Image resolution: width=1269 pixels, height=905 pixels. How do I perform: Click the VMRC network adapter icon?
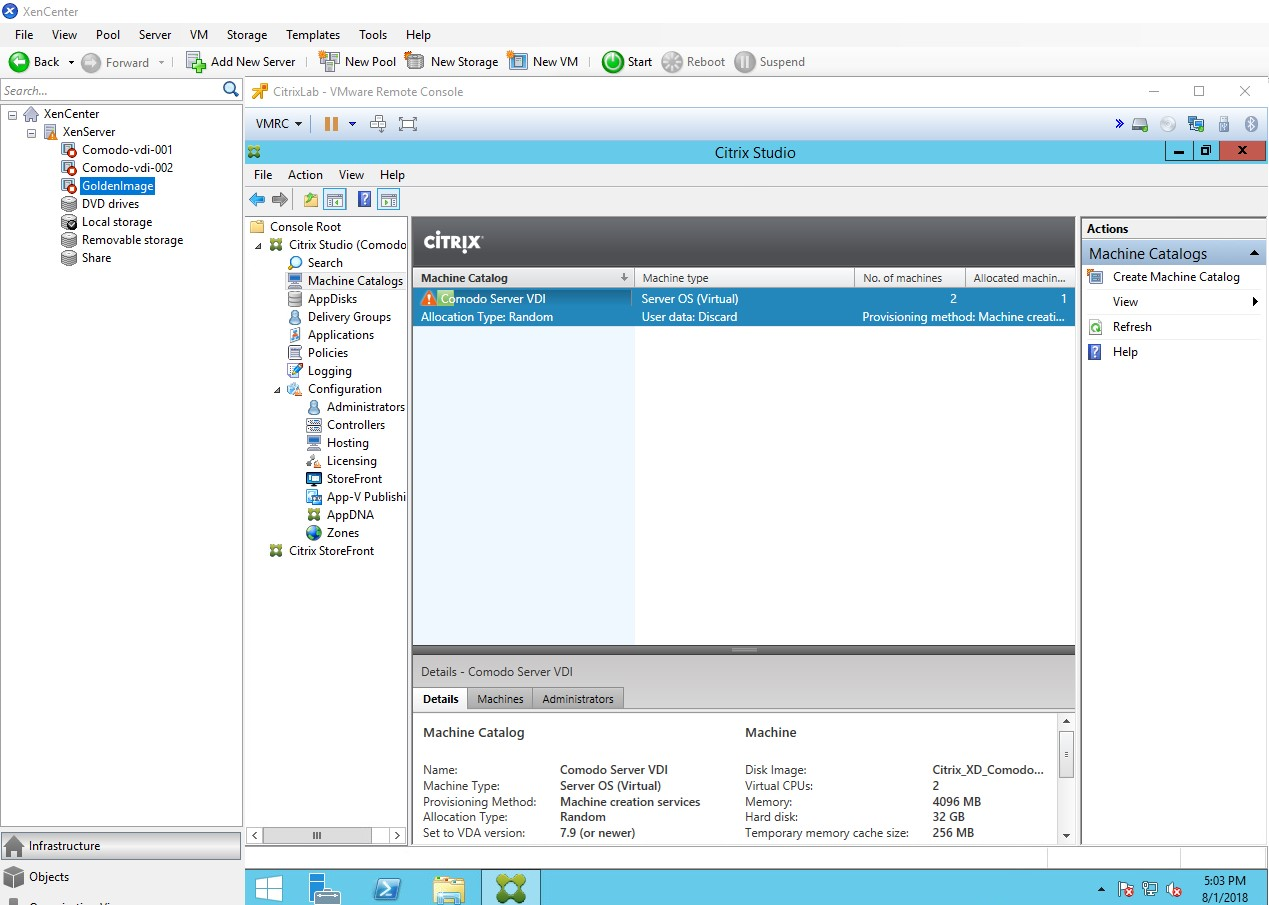[x=1196, y=124]
